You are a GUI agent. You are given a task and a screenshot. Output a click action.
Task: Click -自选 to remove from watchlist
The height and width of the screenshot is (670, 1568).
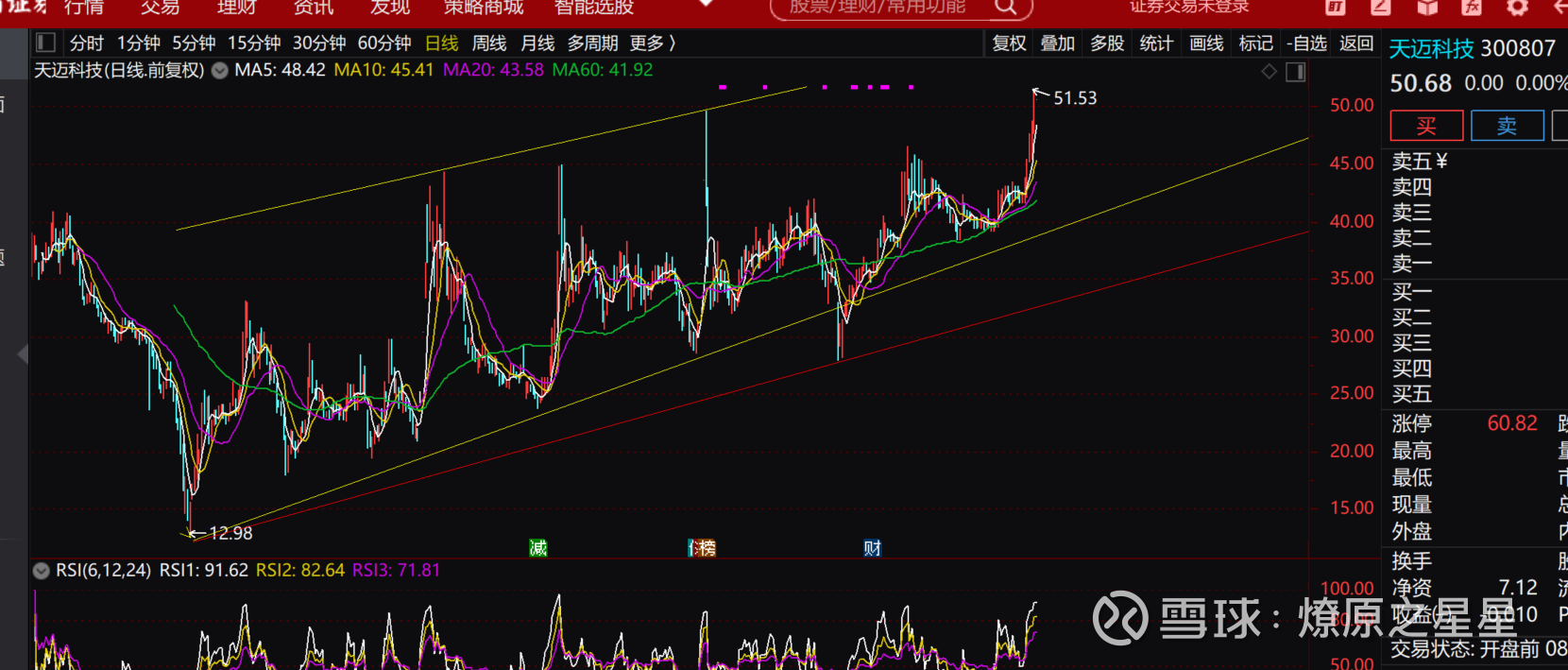click(1306, 43)
